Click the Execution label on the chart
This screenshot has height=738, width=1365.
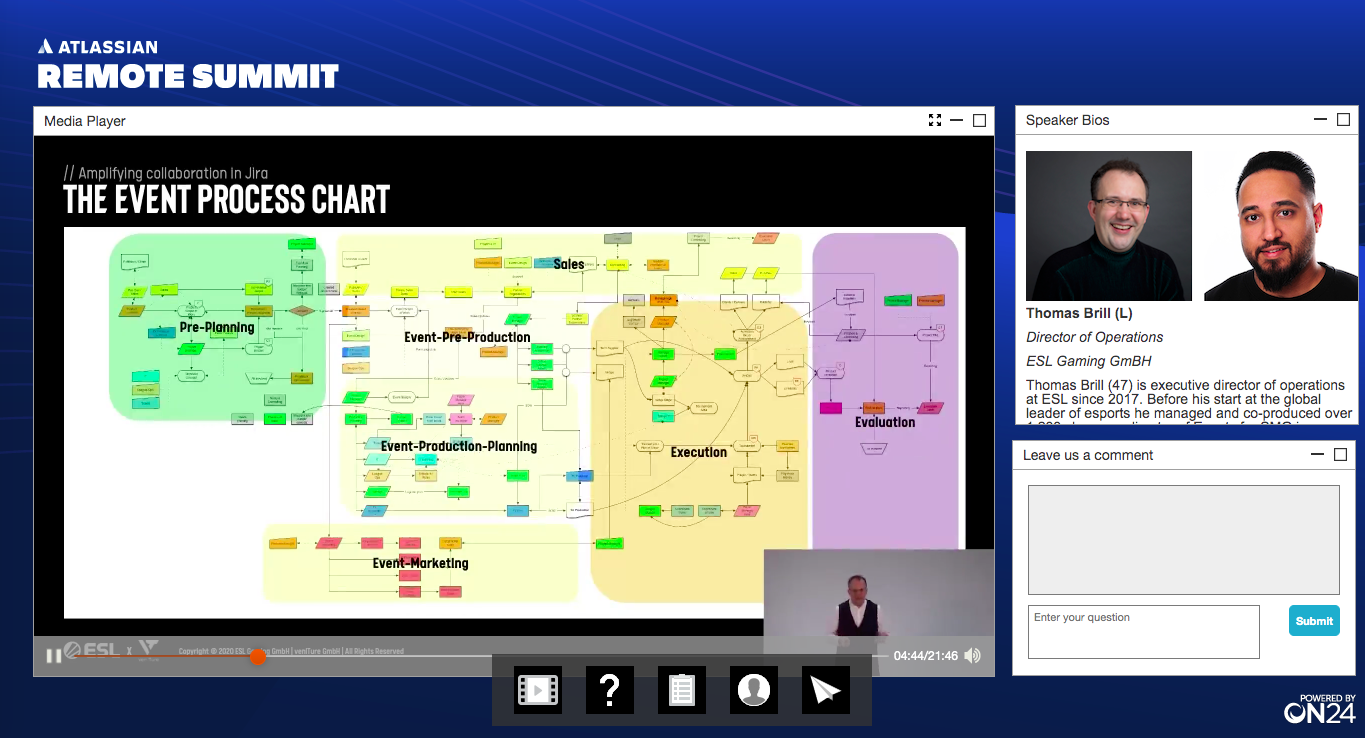coord(699,452)
